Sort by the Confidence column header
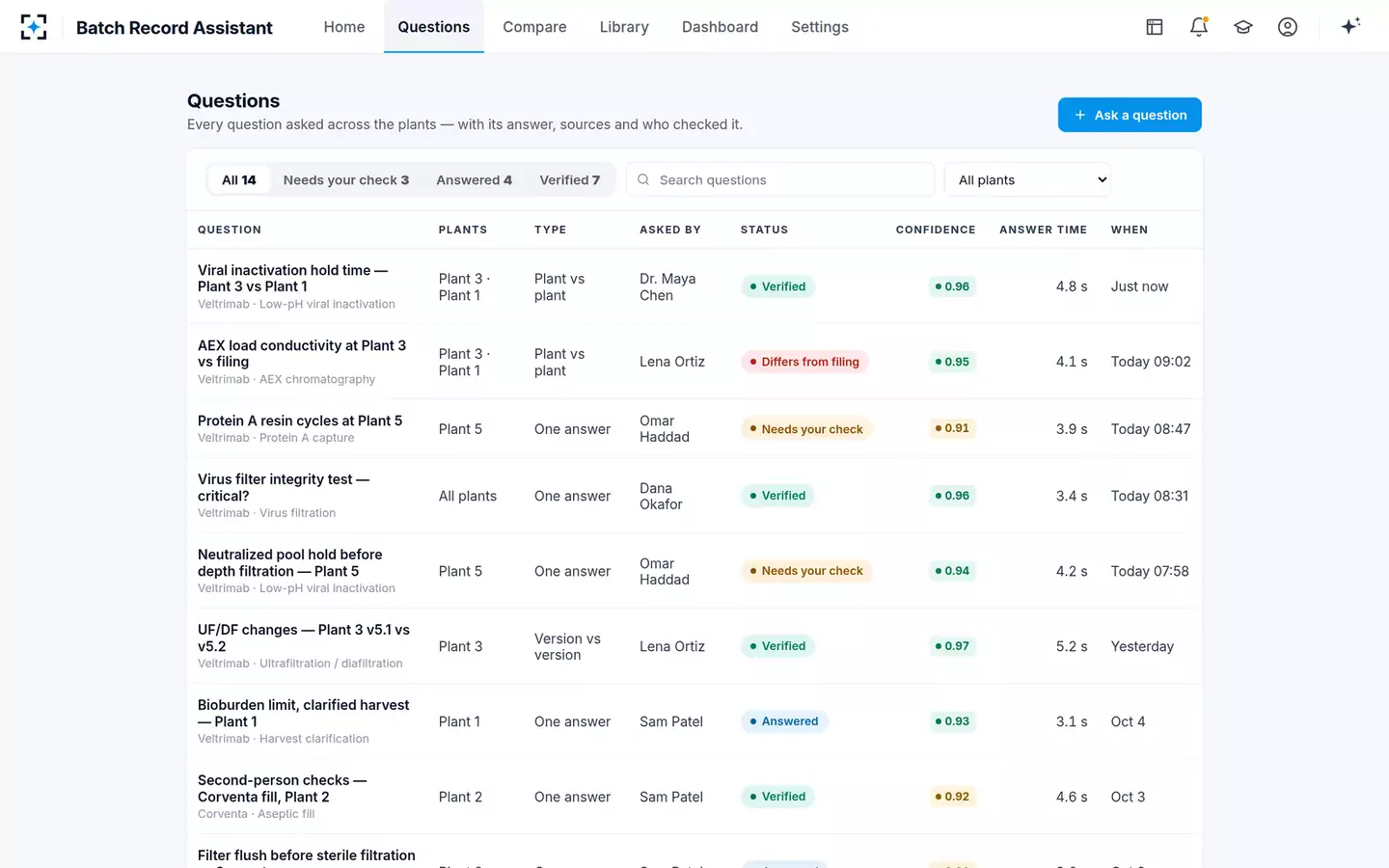The height and width of the screenshot is (868, 1389). coord(936,230)
